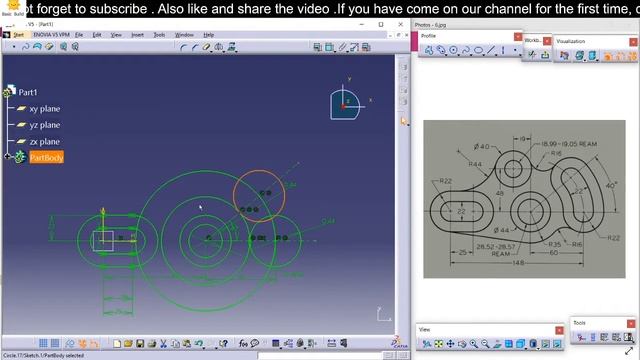Click the Formula f(x) icon
This screenshot has width=640, height=360.
[x=243, y=344]
